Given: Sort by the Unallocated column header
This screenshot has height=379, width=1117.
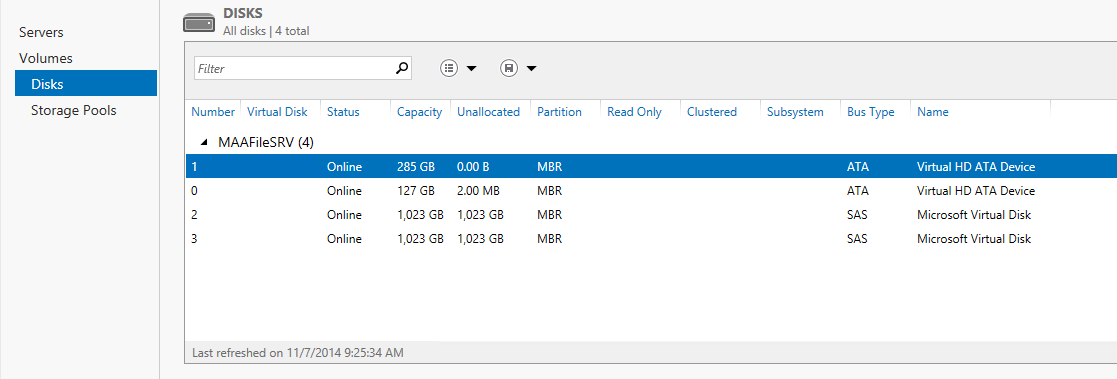Looking at the screenshot, I should click(x=489, y=112).
